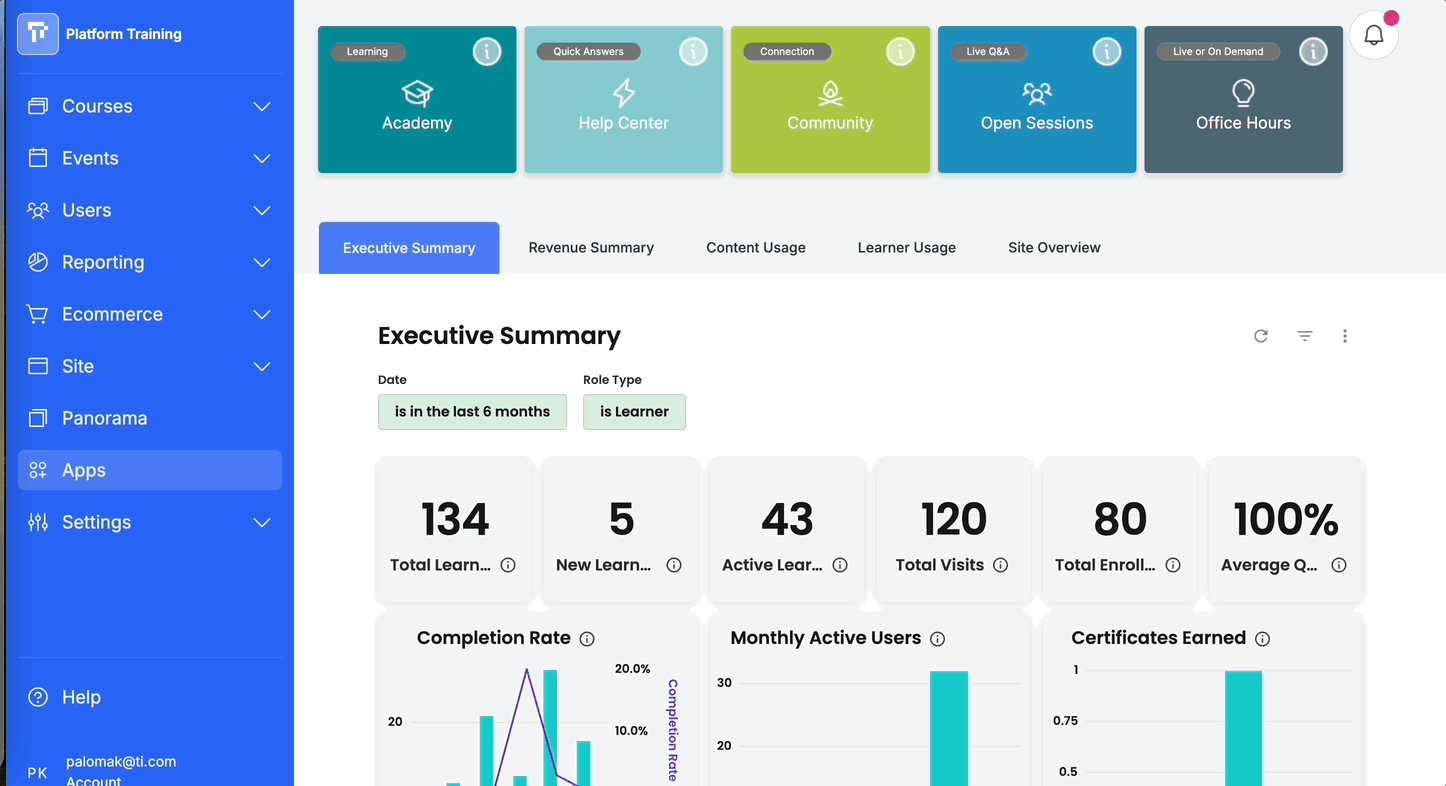
Task: Open the Apps sidebar item
Action: click(150, 470)
